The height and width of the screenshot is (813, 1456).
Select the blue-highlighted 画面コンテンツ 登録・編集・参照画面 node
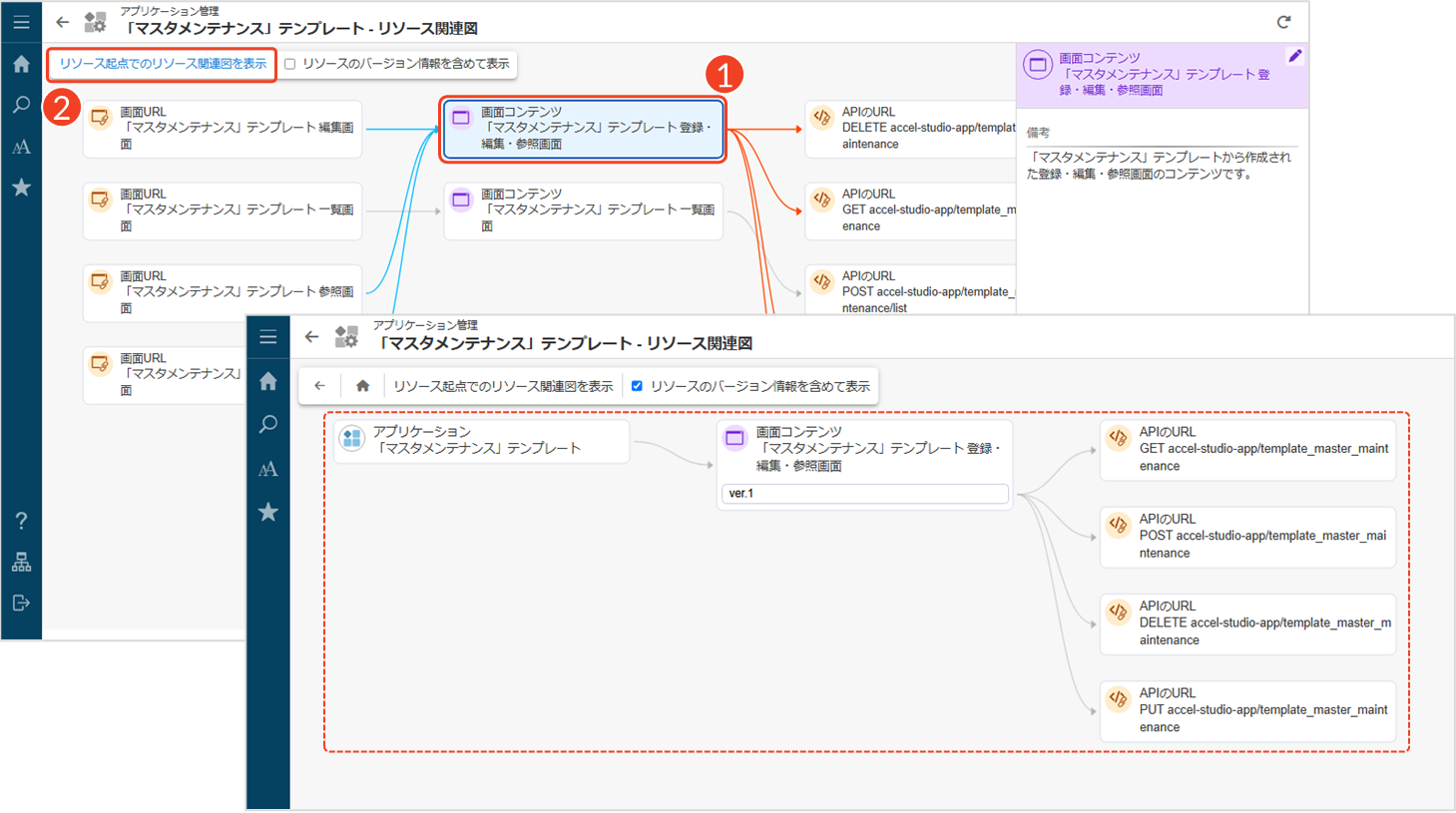[x=583, y=129]
